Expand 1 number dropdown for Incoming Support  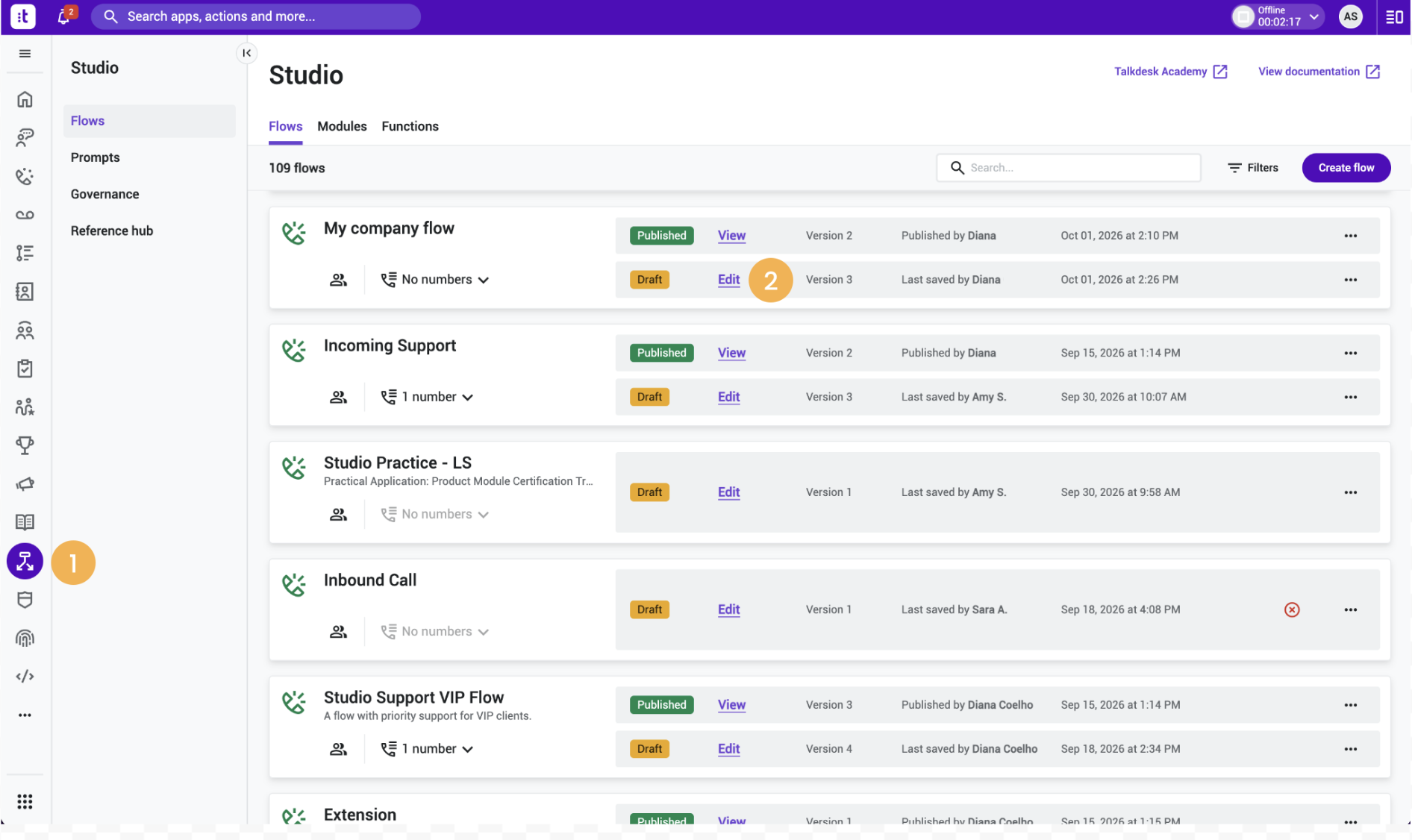tap(427, 397)
